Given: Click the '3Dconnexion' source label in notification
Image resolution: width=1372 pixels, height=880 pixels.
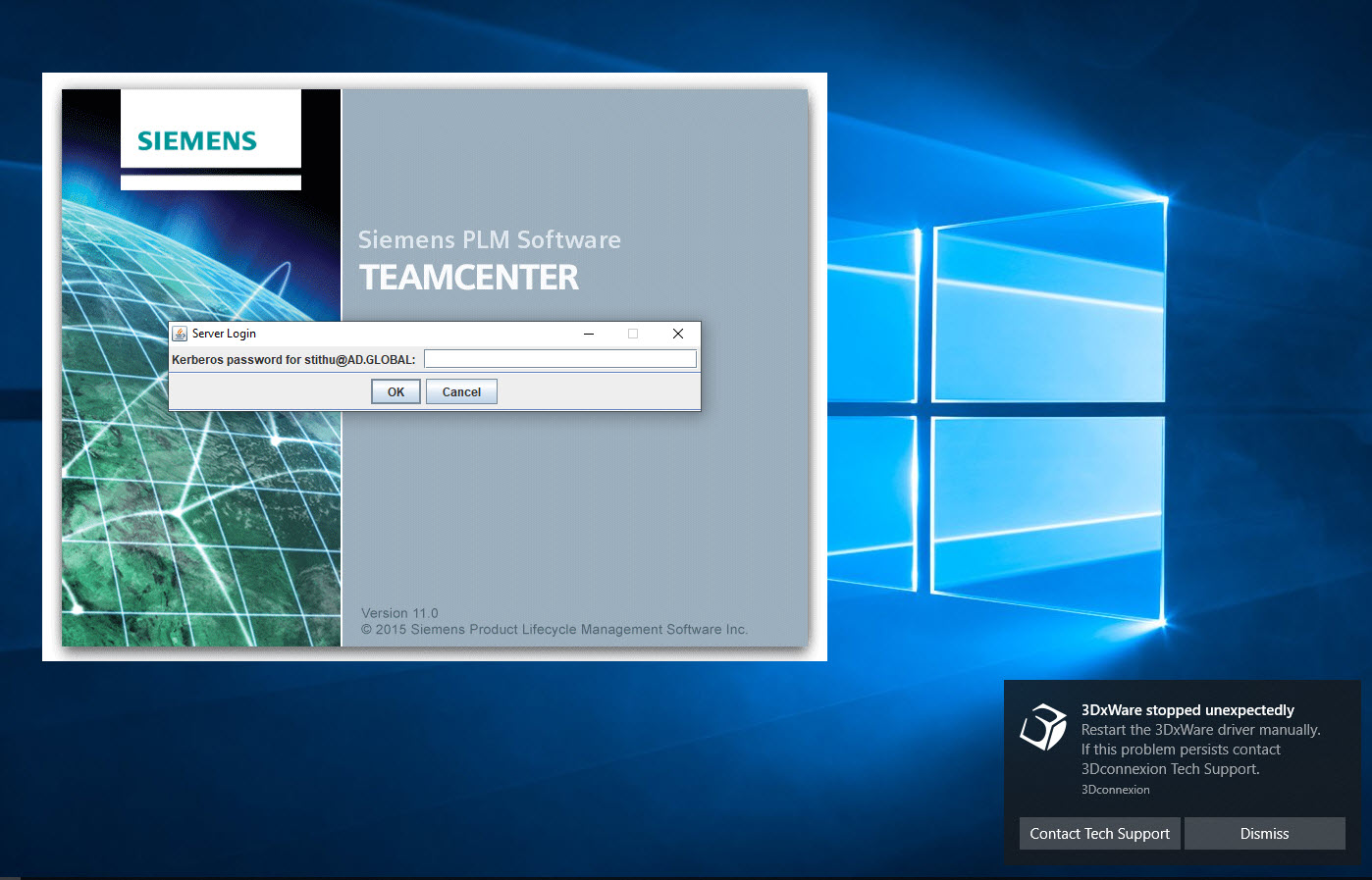Looking at the screenshot, I should tap(1116, 790).
